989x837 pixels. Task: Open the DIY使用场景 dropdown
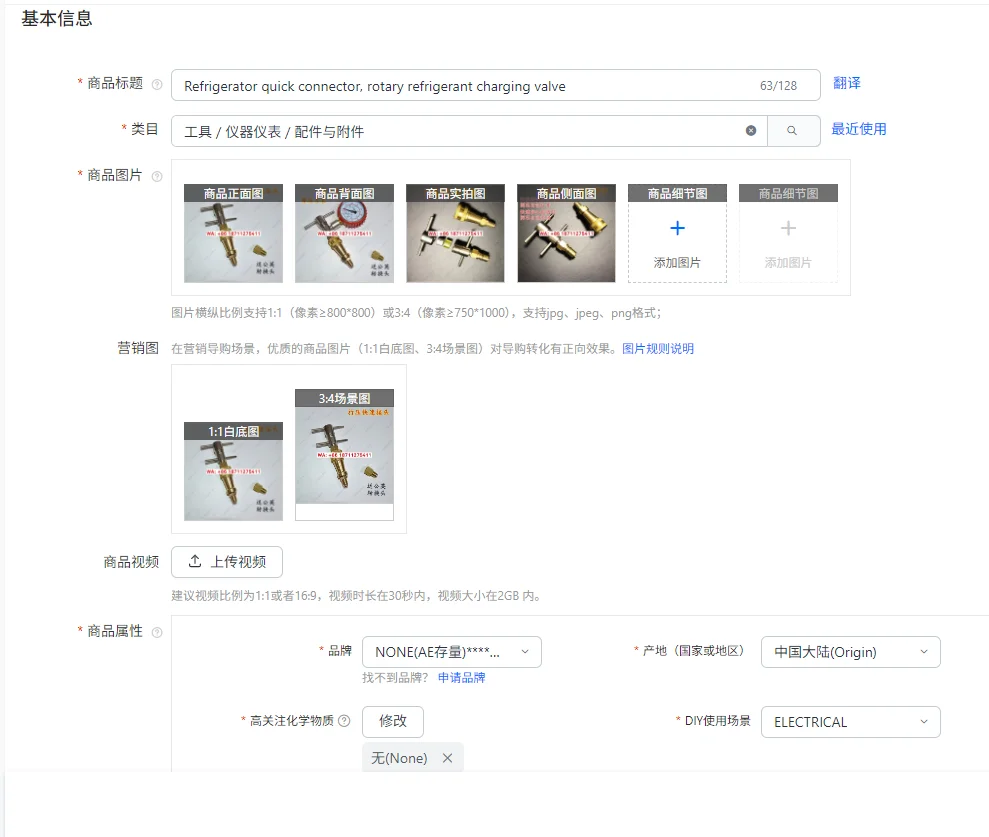click(x=850, y=722)
